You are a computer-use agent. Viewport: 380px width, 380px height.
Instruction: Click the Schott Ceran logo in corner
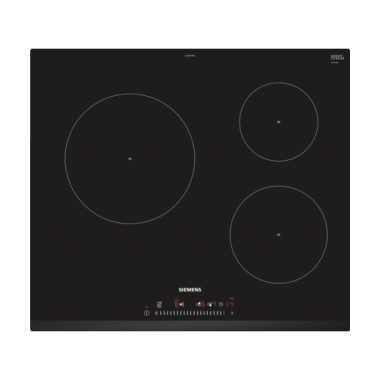point(337,57)
